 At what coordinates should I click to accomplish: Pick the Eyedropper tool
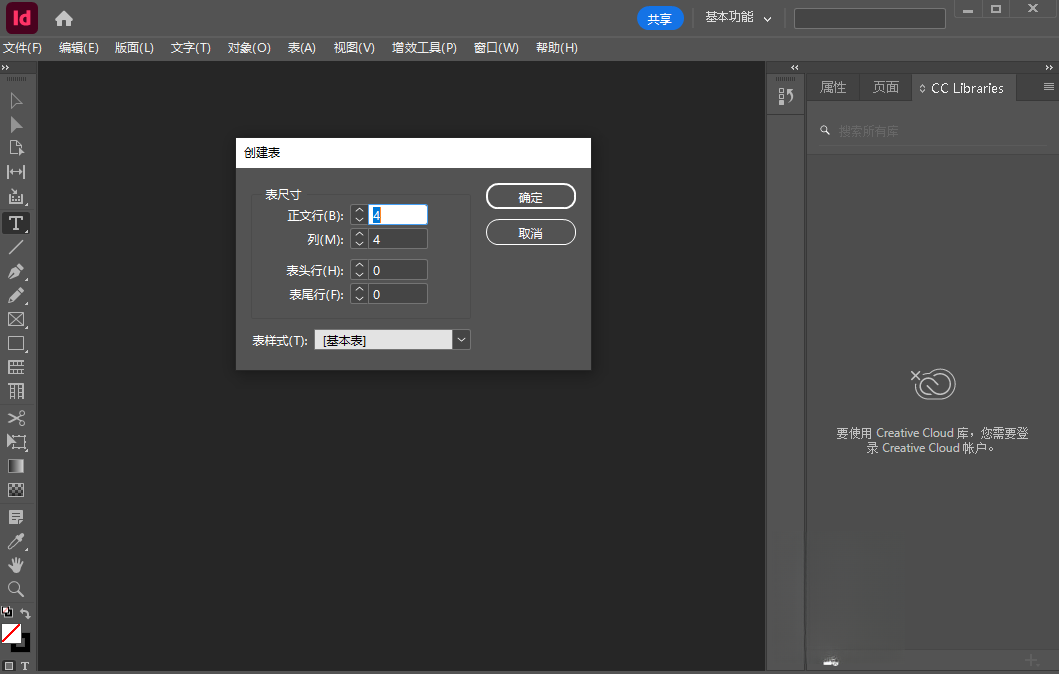(16, 541)
